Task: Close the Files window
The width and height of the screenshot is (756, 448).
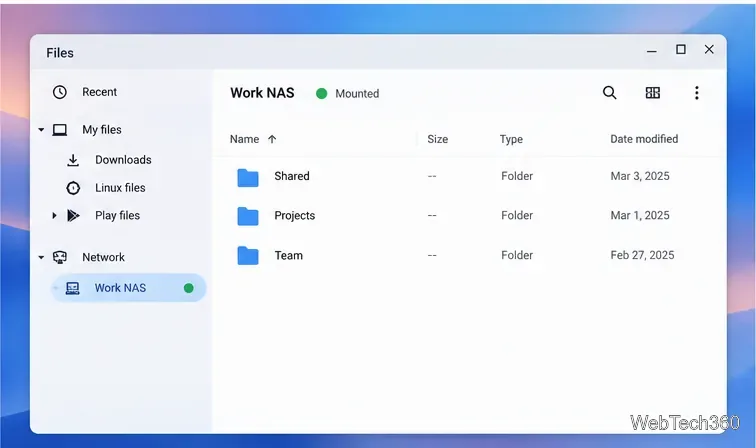Action: point(709,49)
